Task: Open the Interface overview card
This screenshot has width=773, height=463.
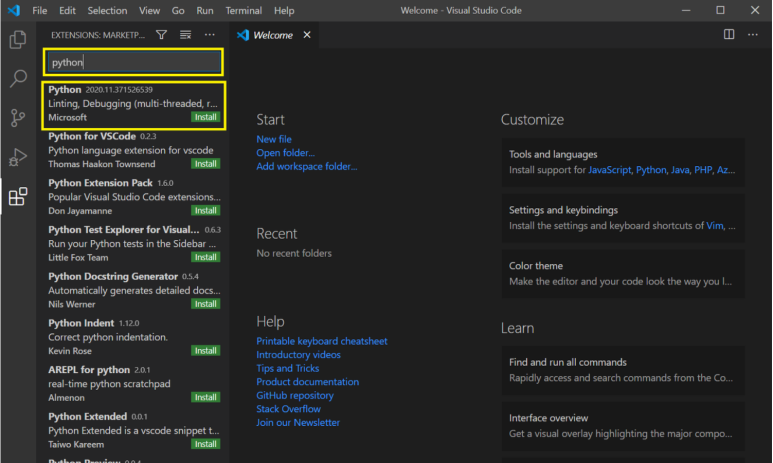Action: point(623,426)
